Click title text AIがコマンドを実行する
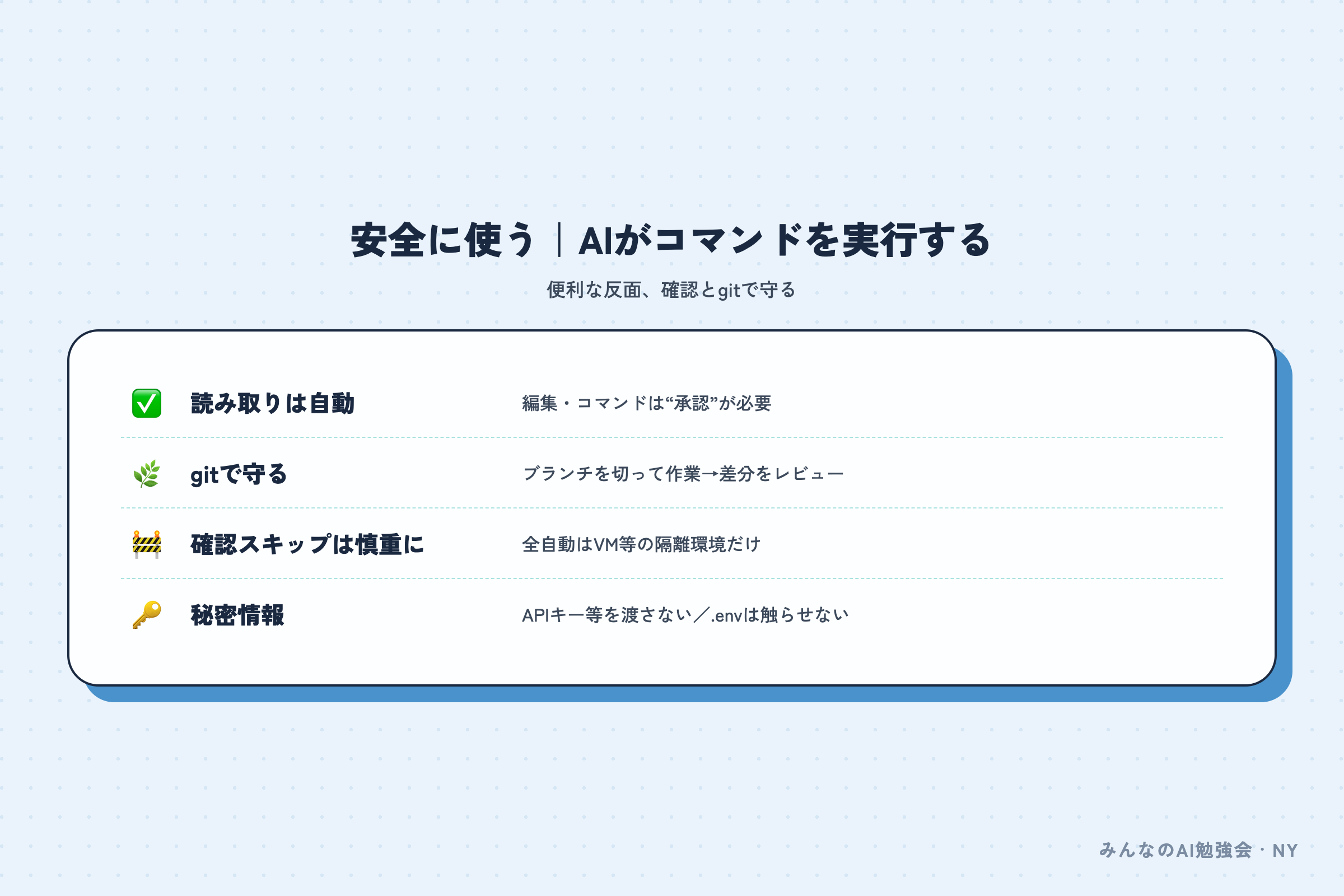1344x896 pixels. point(785,240)
